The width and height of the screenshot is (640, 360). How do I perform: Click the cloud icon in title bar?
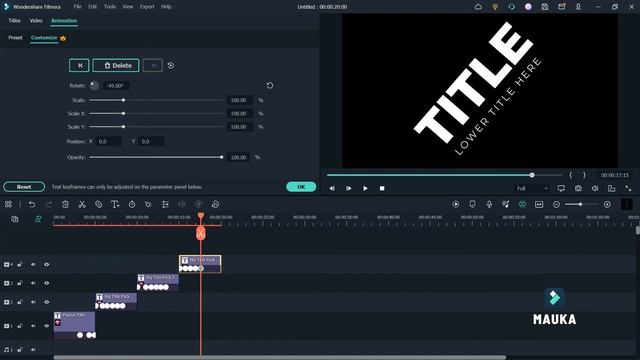[478, 7]
